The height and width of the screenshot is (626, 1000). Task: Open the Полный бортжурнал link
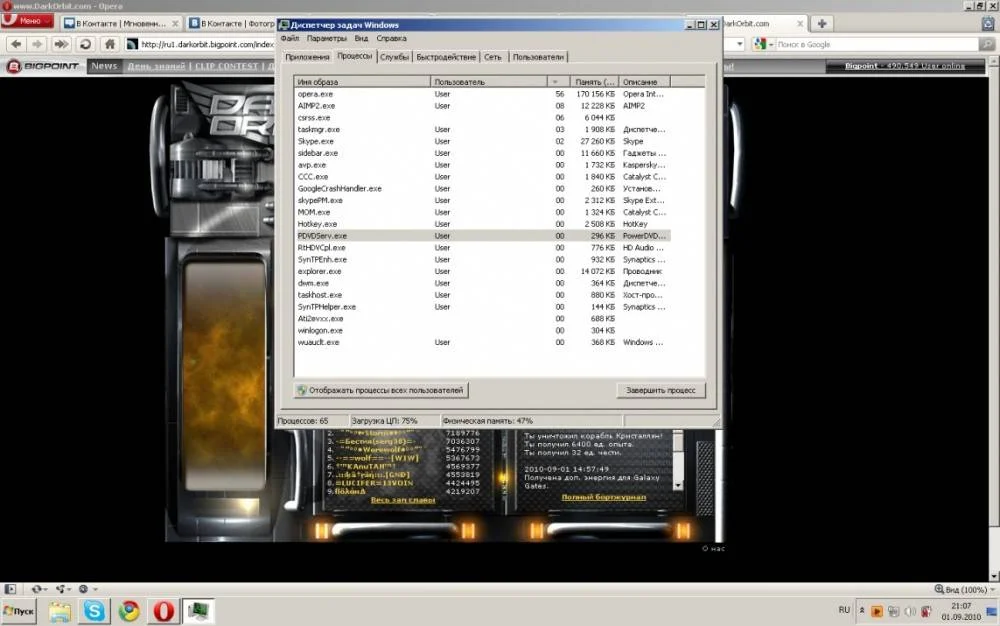(603, 497)
